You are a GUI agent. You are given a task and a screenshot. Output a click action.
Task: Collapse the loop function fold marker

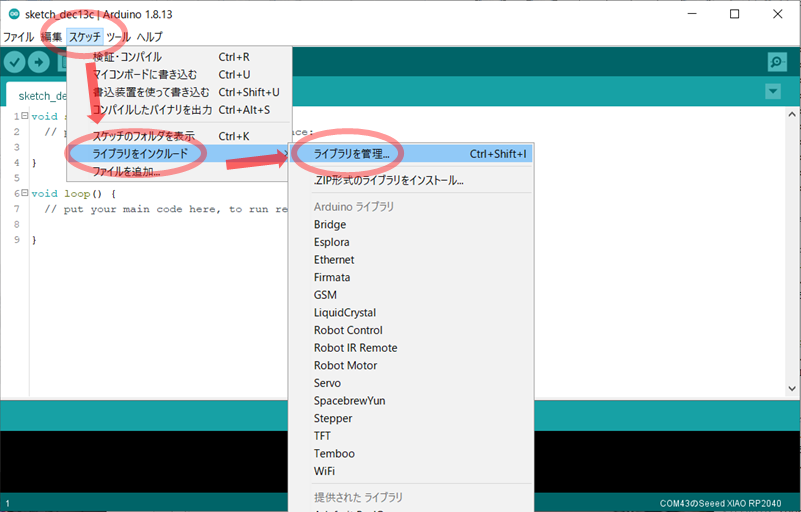[x=25, y=193]
